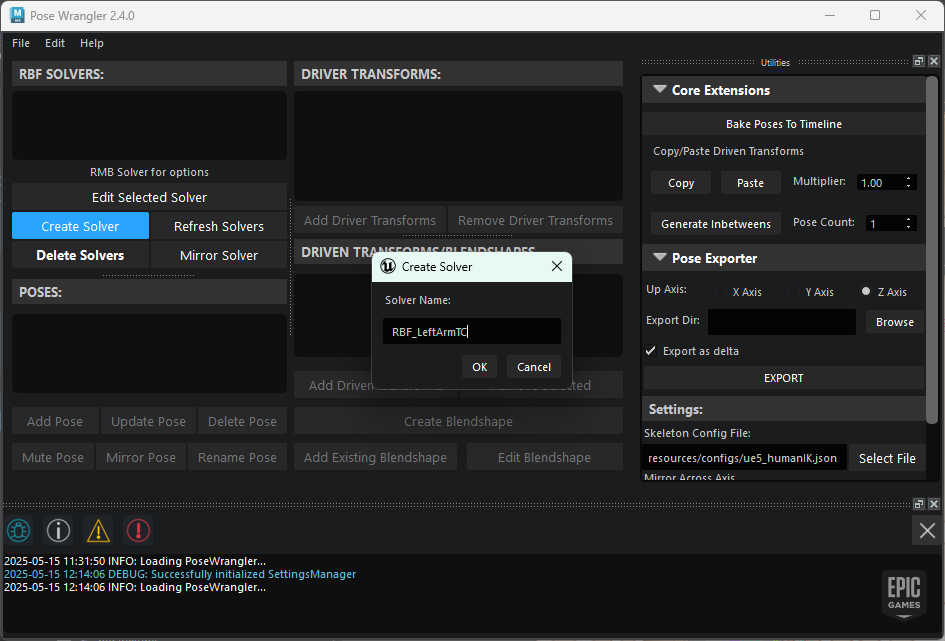This screenshot has width=945, height=641.
Task: Click the Utilities panel vertical scrollbar
Action: [932, 249]
